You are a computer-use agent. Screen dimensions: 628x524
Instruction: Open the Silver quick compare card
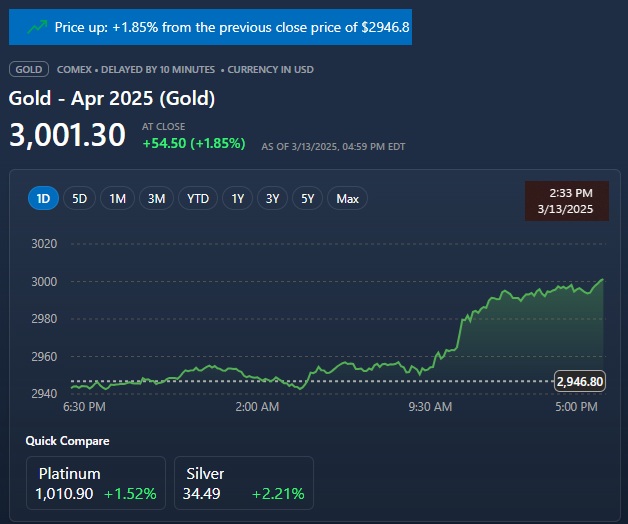tap(243, 483)
